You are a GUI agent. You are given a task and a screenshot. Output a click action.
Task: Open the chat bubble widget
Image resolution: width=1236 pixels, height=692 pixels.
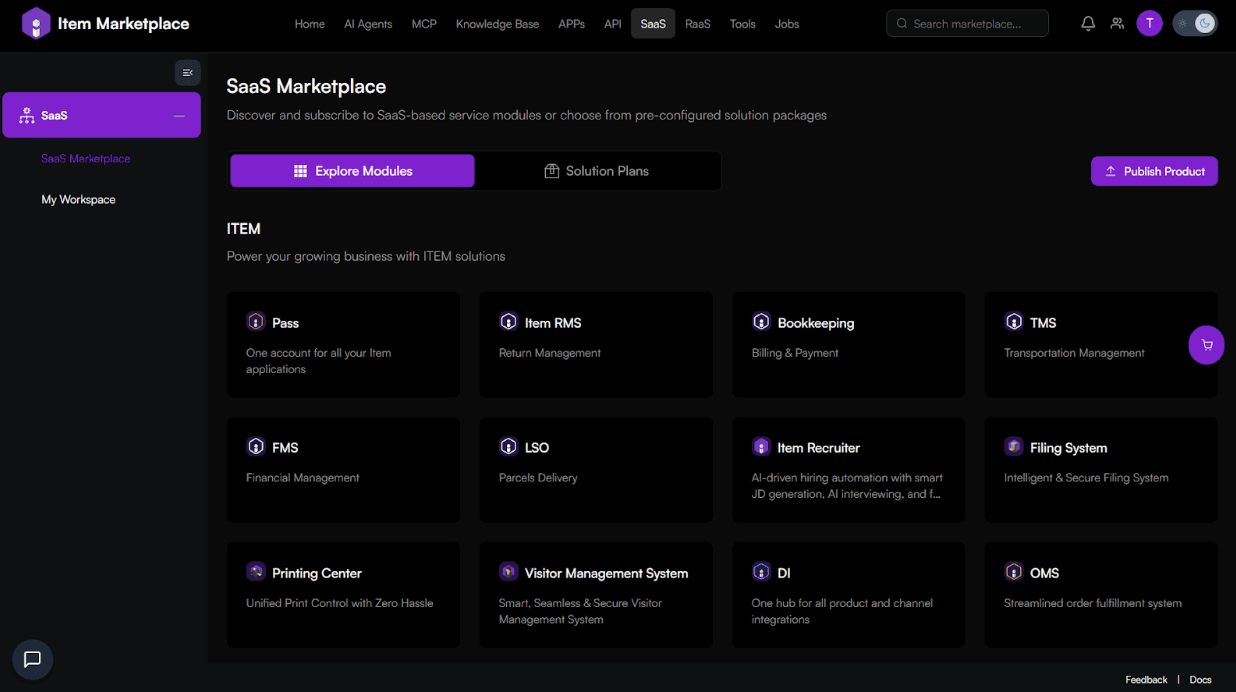click(x=32, y=659)
